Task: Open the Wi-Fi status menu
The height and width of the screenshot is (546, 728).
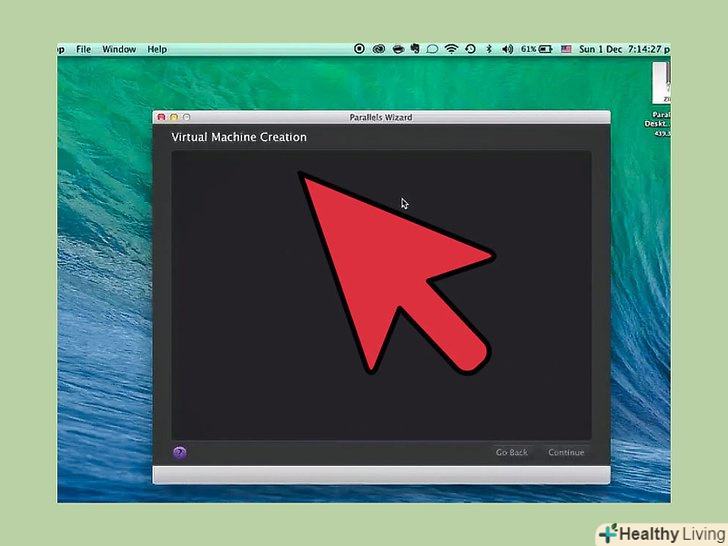Action: point(451,49)
